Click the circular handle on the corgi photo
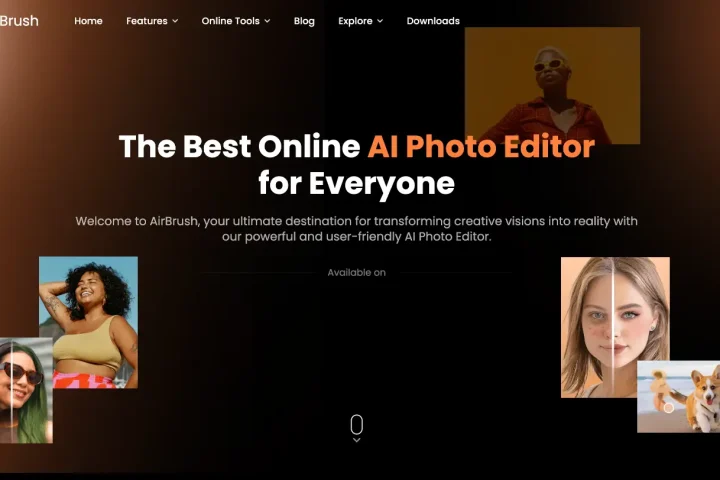720x480 pixels. coord(669,407)
